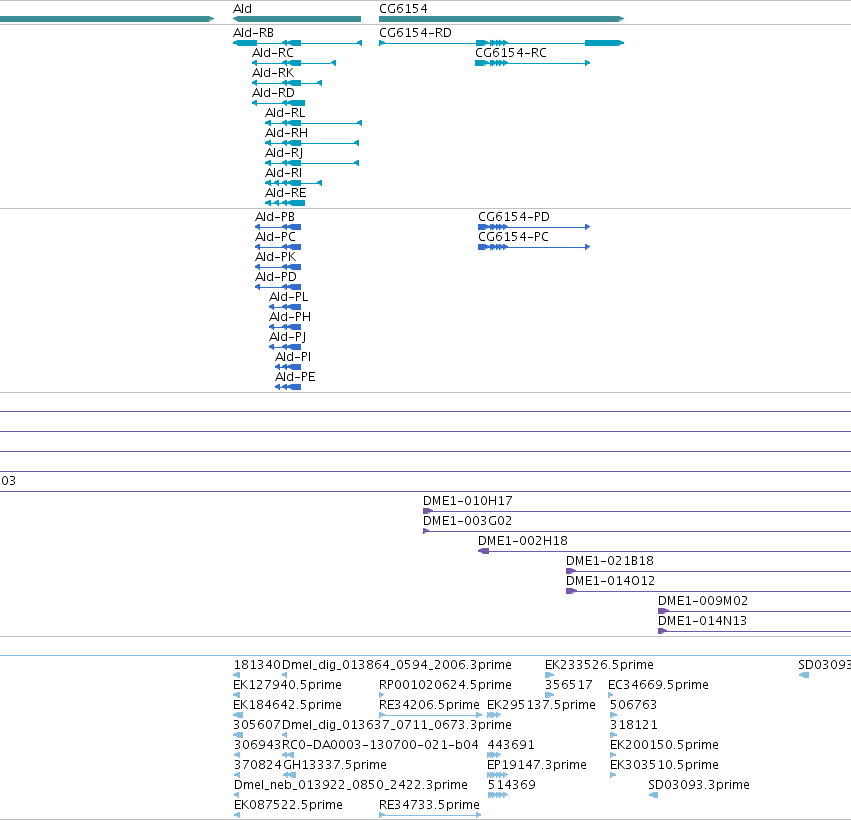Select the CG6154-PD protein label

click(x=513, y=217)
